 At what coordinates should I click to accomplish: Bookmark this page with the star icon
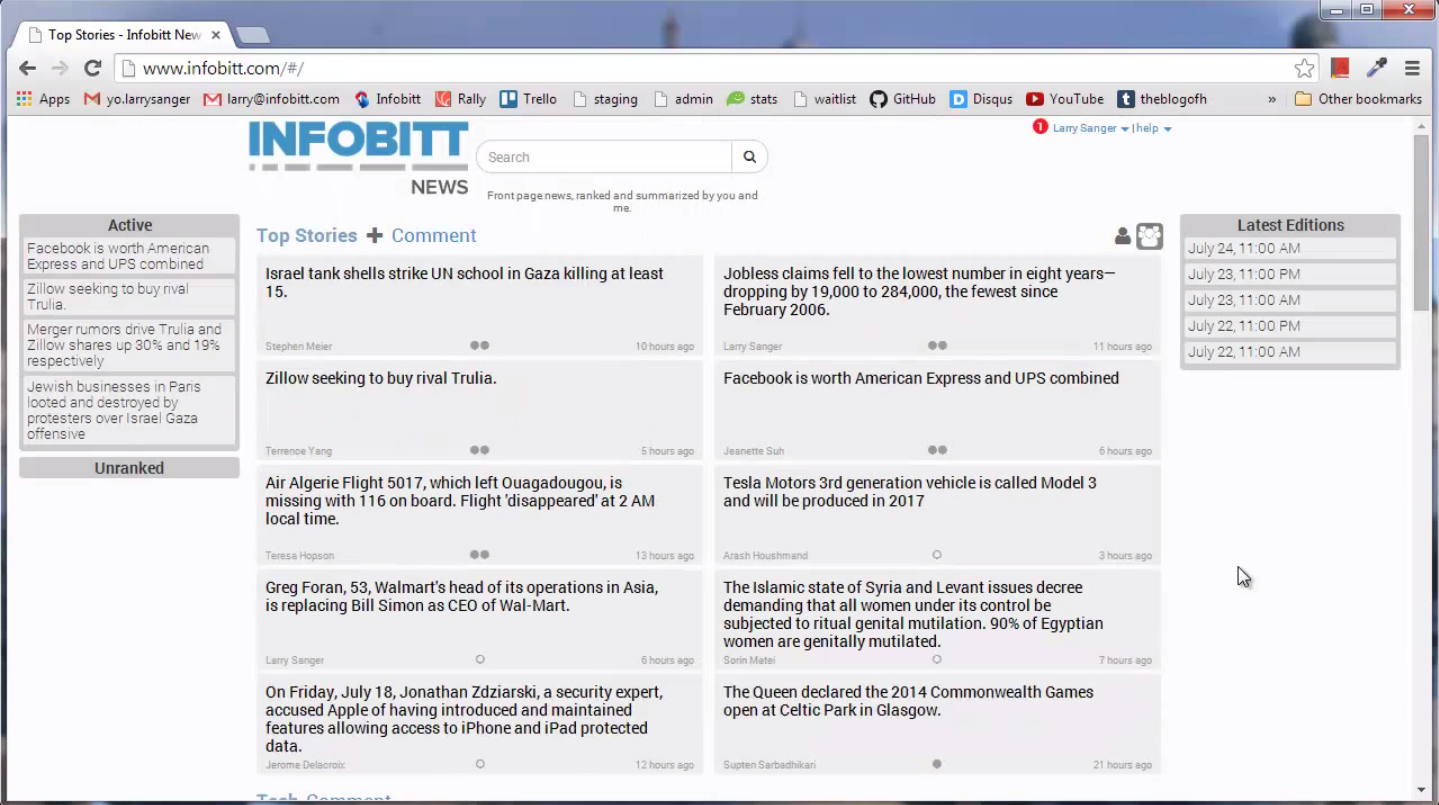(1304, 68)
